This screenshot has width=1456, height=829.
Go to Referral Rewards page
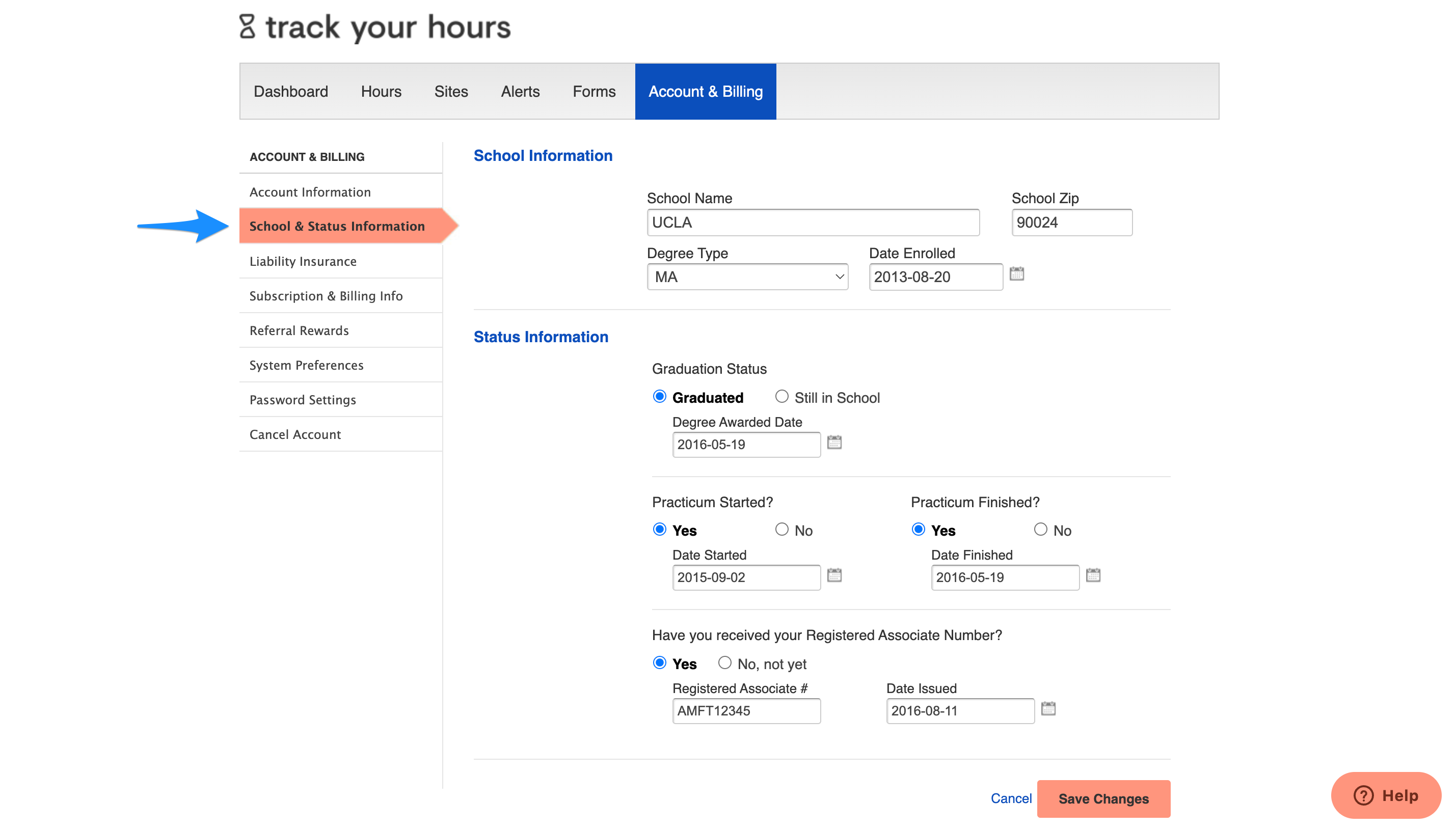[x=341, y=331]
